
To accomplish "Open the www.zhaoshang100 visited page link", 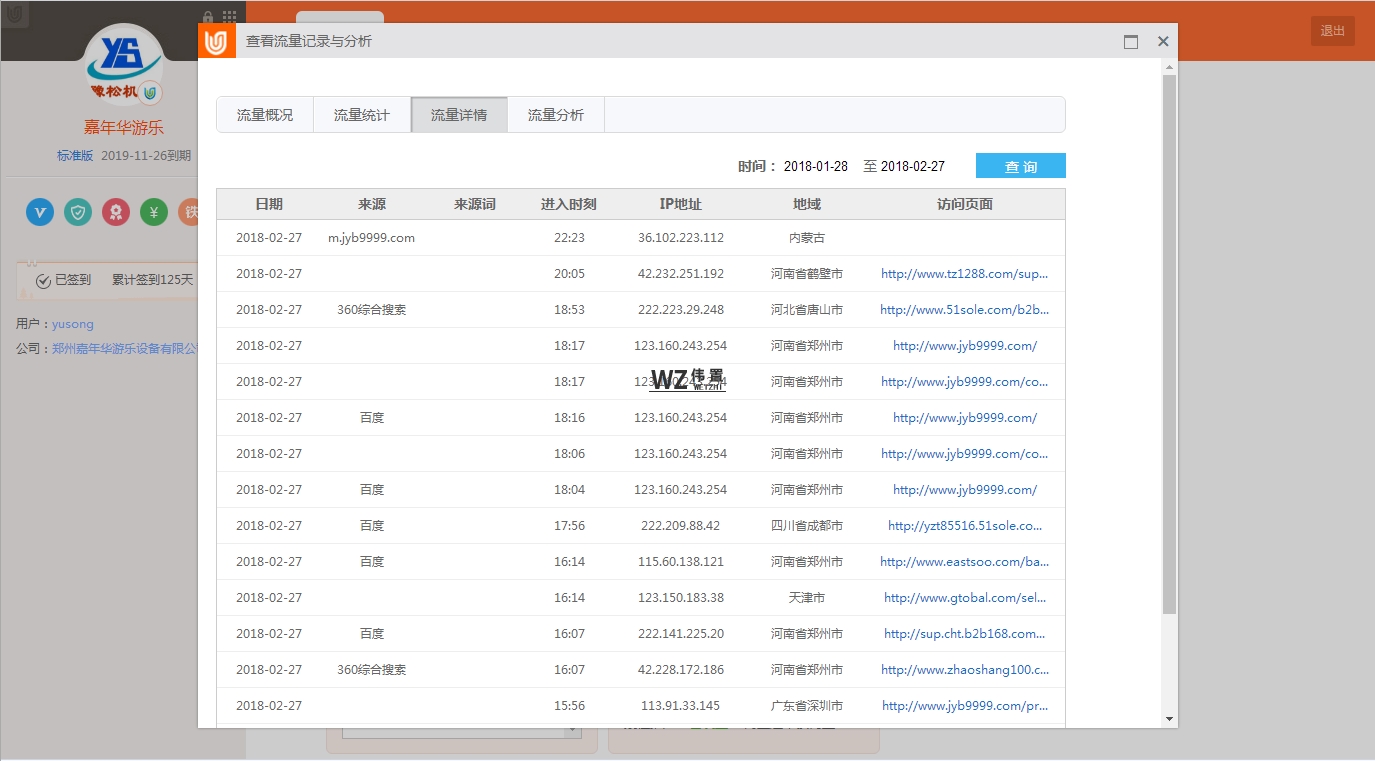I will tap(964, 670).
